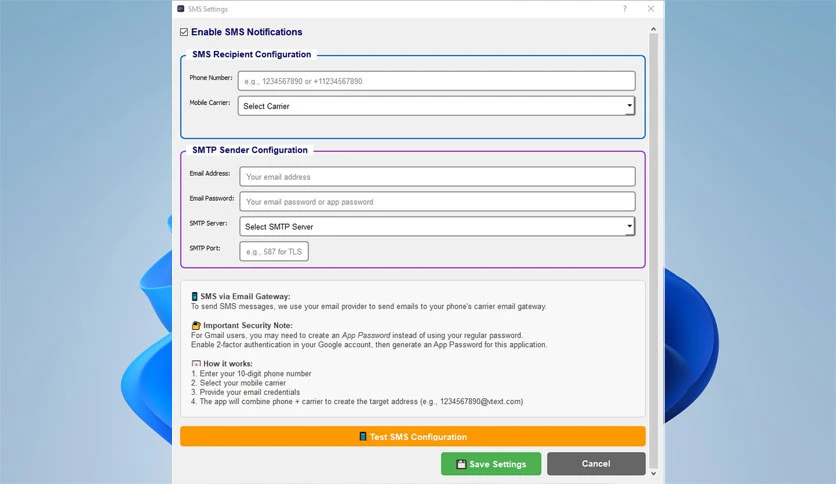Click the lock icon beside Important Security Note
836x484 pixels.
pyautogui.click(x=196, y=325)
